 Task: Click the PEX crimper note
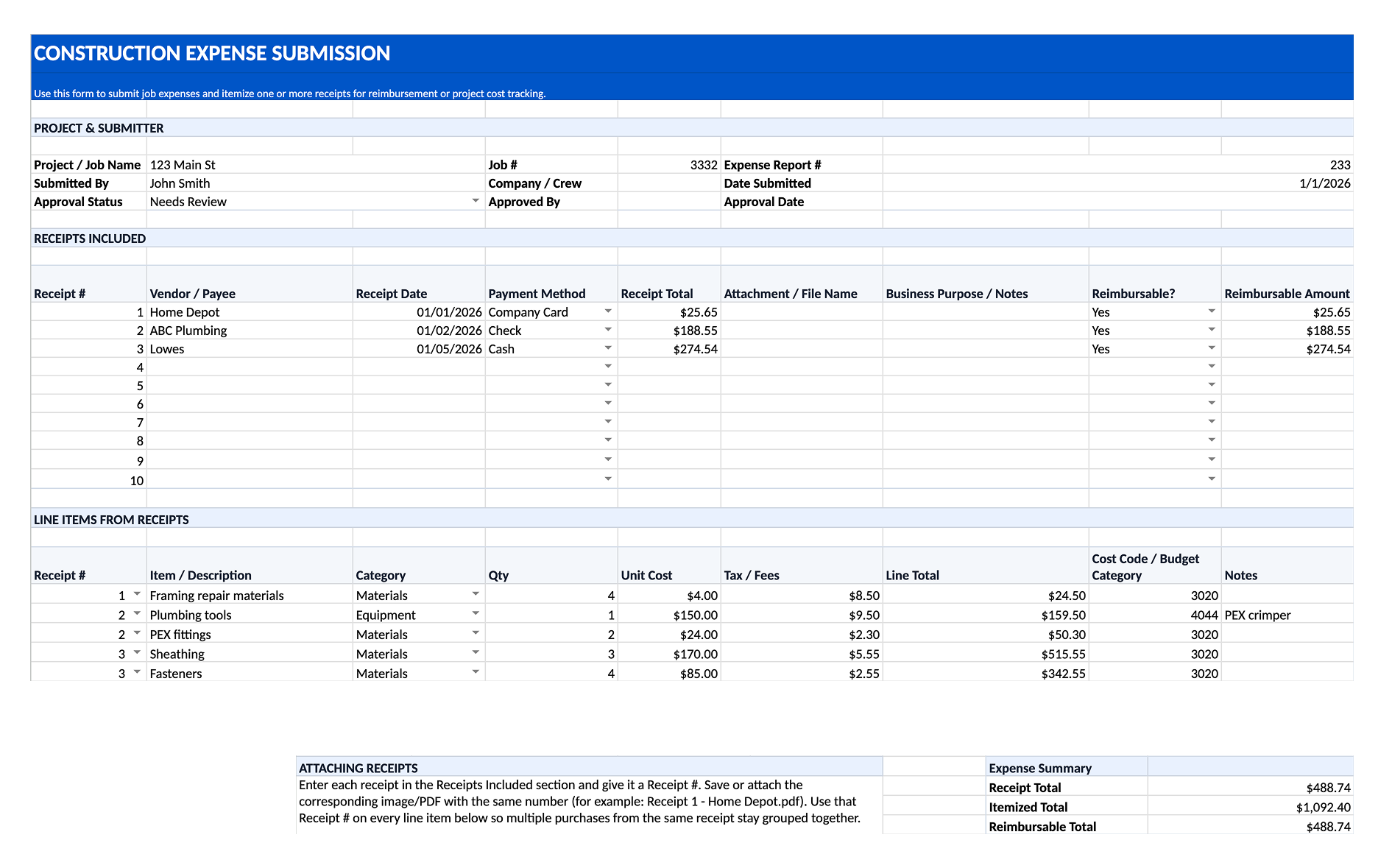click(x=1287, y=615)
